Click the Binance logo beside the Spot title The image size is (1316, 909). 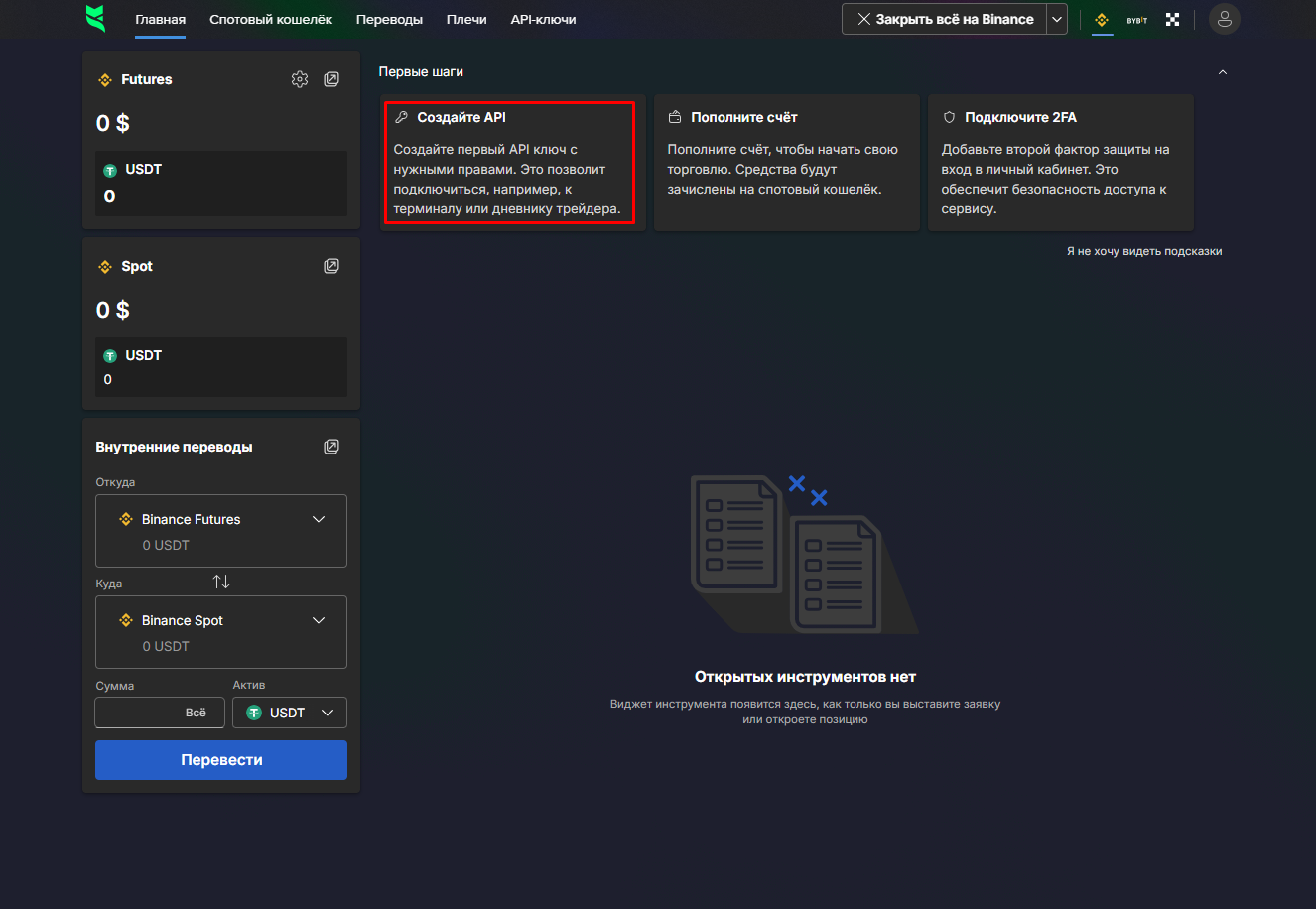point(105,267)
